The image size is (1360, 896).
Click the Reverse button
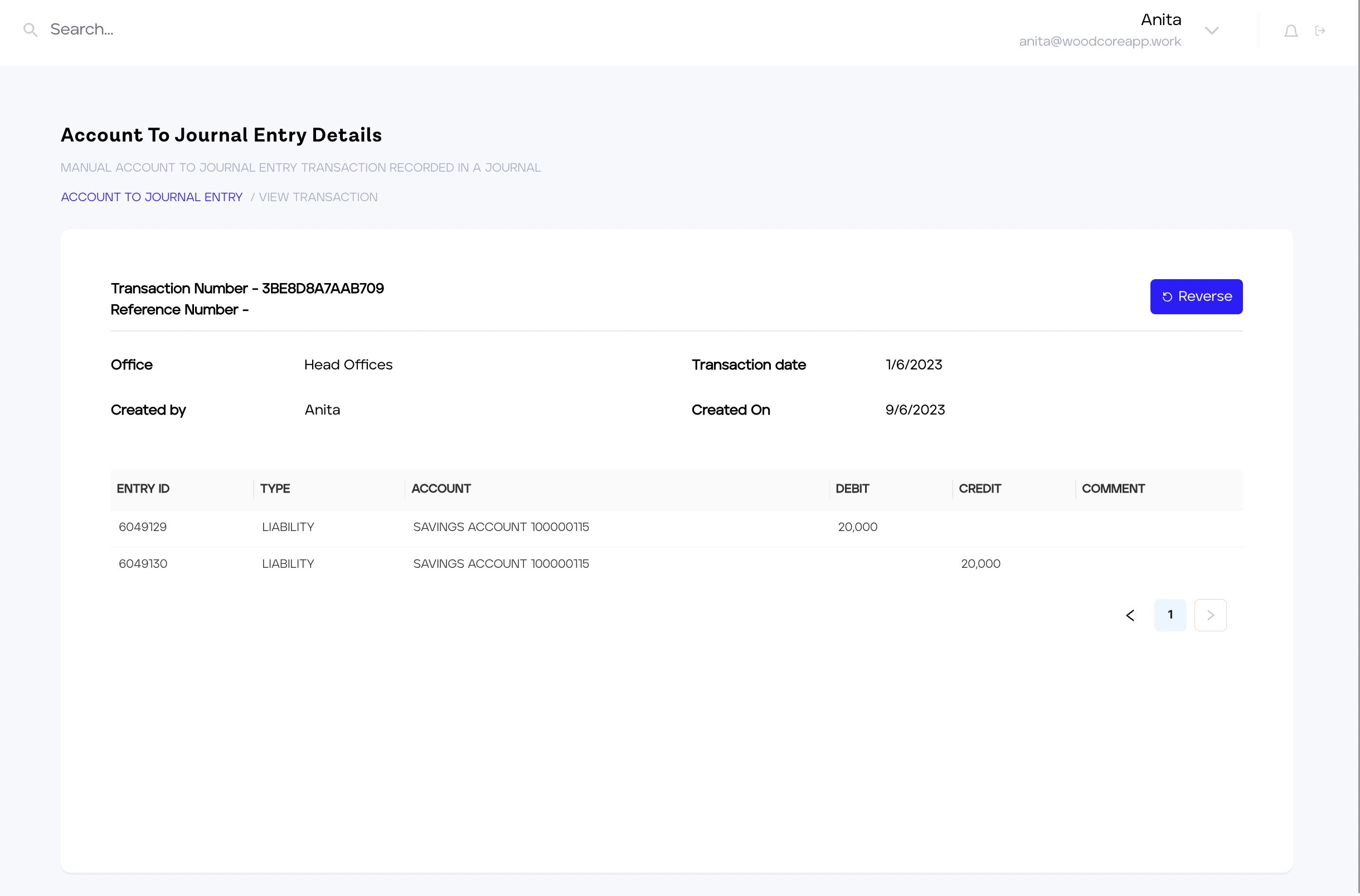[x=1196, y=296]
